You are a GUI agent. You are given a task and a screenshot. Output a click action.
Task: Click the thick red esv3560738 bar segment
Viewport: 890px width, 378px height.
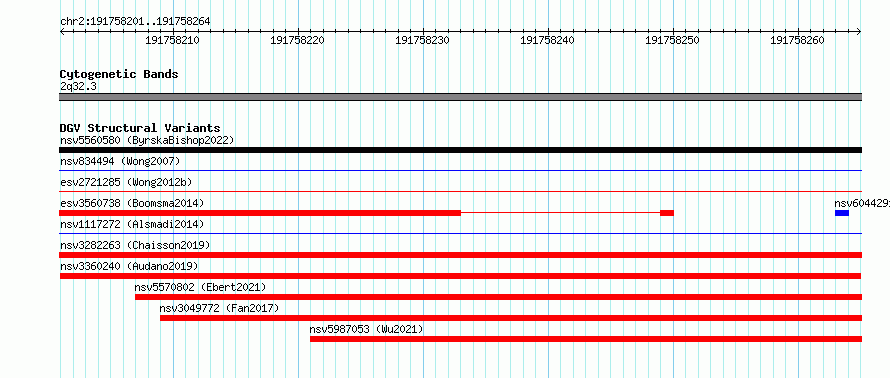(260, 213)
